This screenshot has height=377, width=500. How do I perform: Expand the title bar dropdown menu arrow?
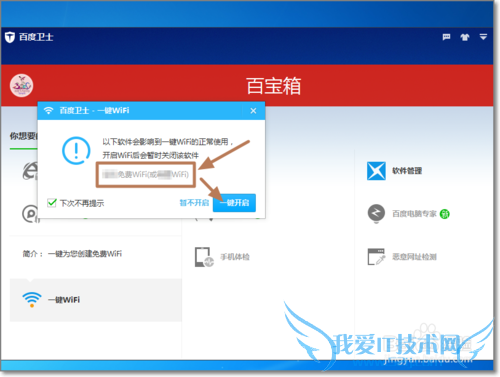click(483, 37)
